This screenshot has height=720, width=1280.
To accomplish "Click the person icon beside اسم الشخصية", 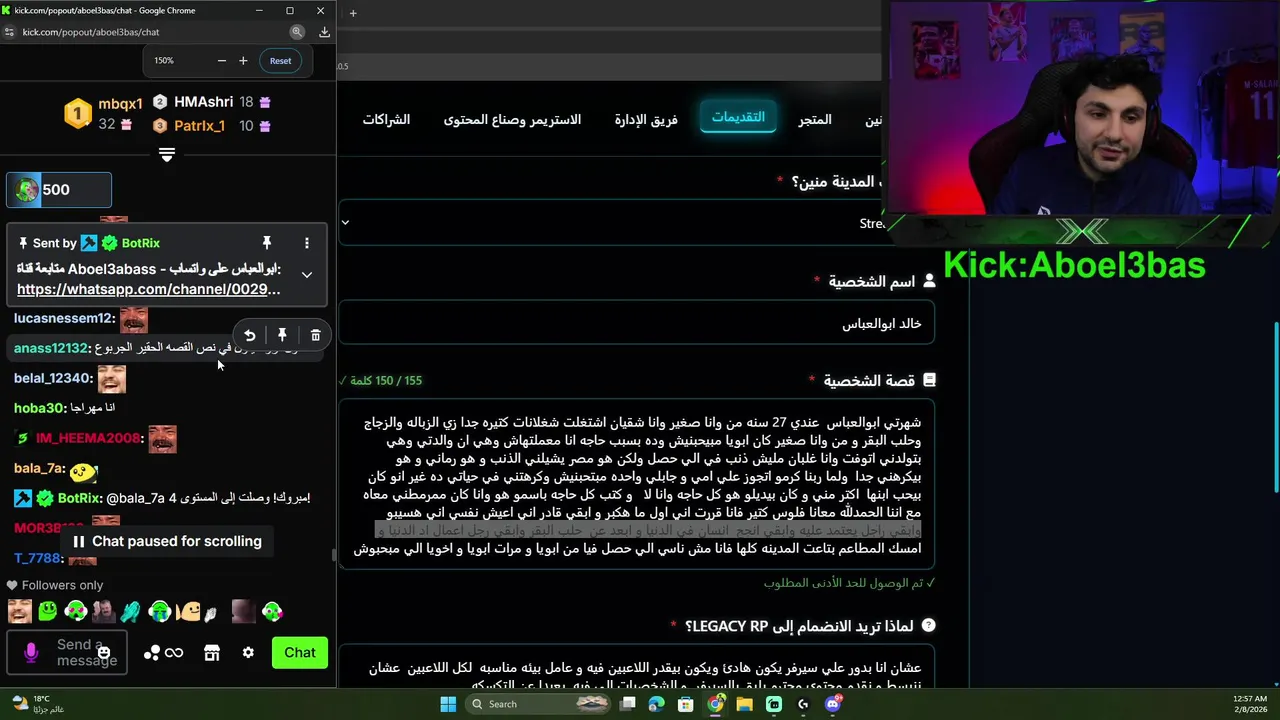I will 929,282.
